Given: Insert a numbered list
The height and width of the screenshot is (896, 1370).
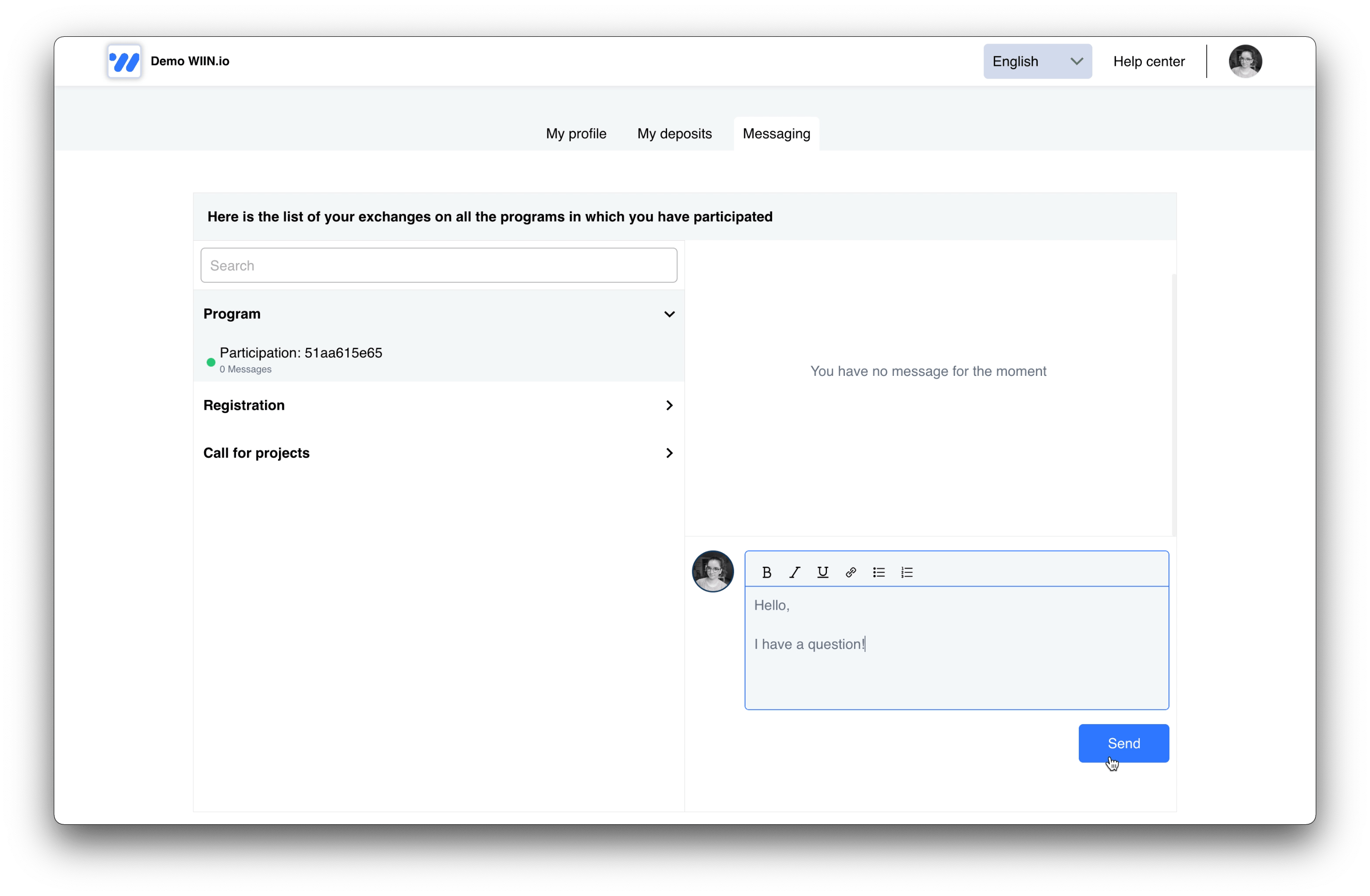Looking at the screenshot, I should (906, 572).
